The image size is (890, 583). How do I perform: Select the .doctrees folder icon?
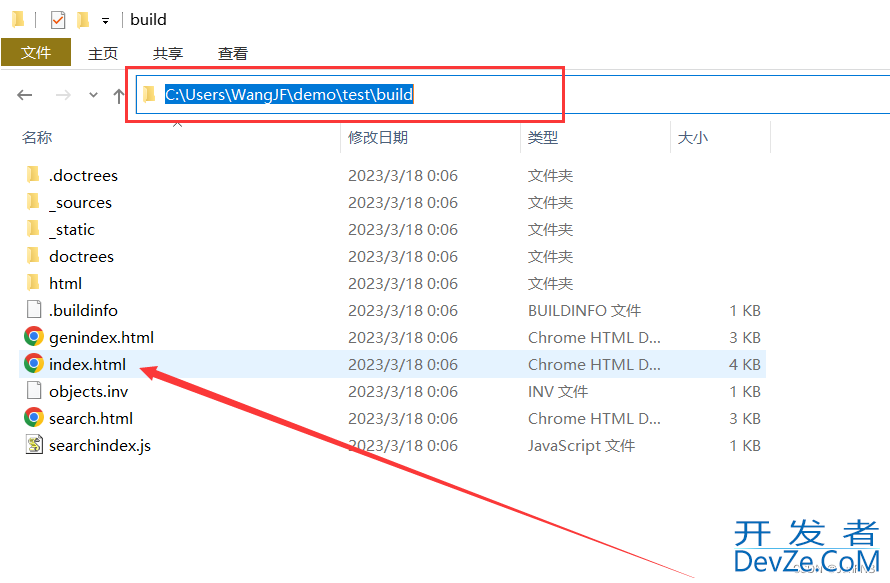[x=33, y=174]
